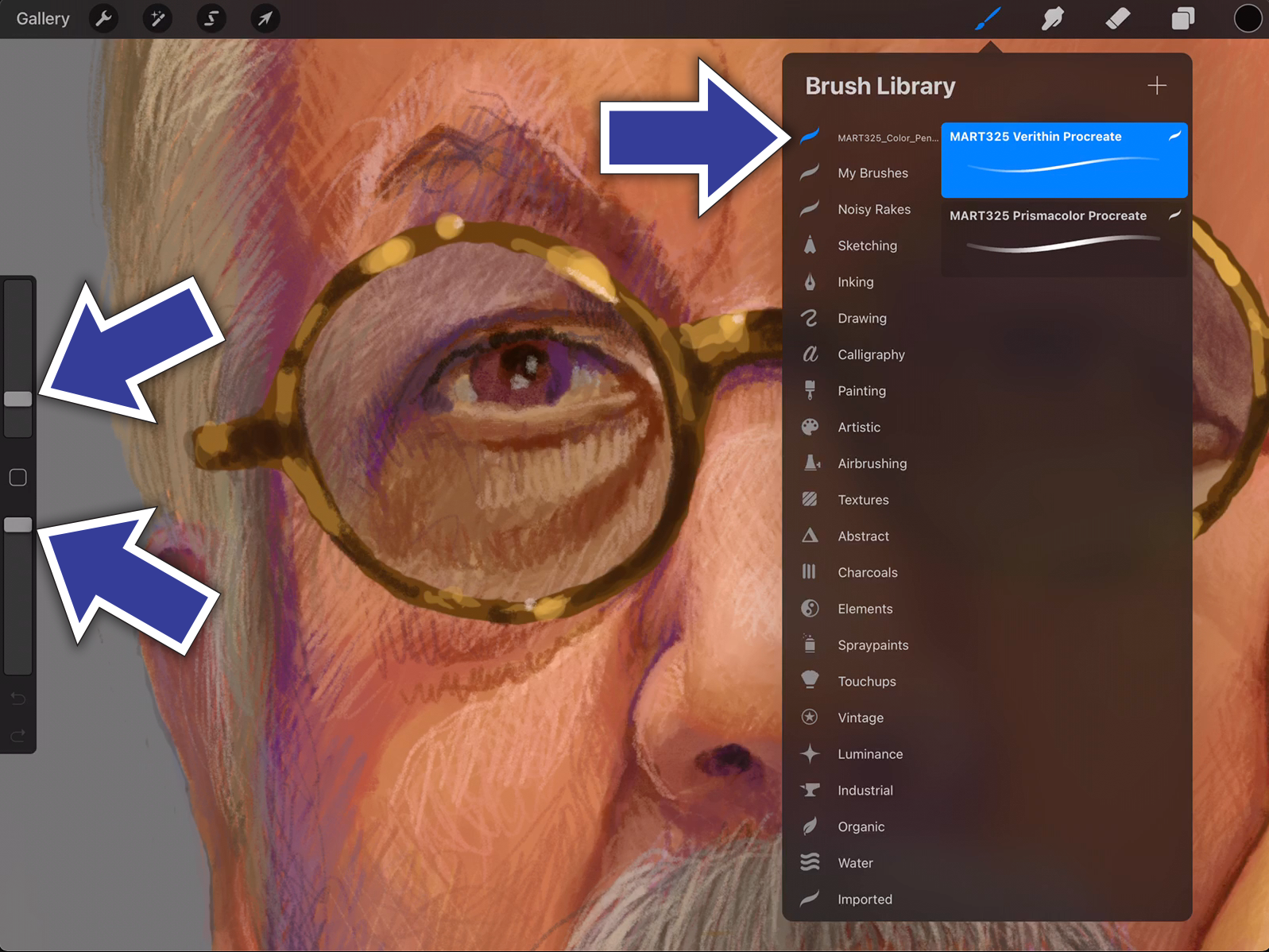
Task: Switch to the Spraypaints brush set
Action: click(869, 645)
